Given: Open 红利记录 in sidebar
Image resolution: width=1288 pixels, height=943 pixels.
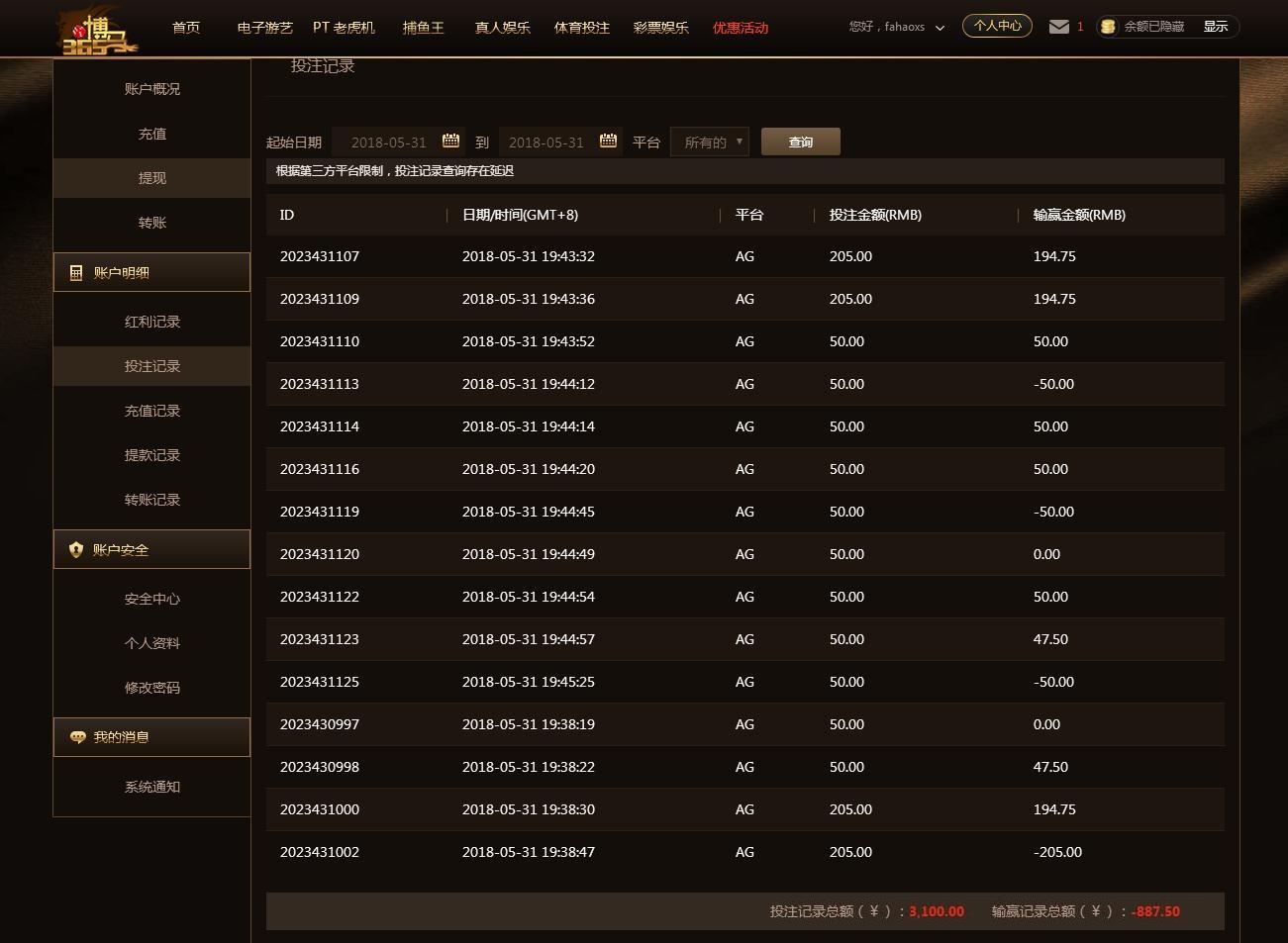Looking at the screenshot, I should [152, 322].
